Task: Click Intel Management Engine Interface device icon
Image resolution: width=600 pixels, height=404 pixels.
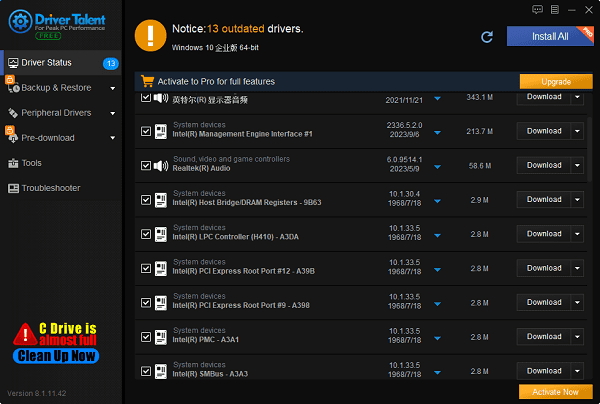Action: point(161,131)
